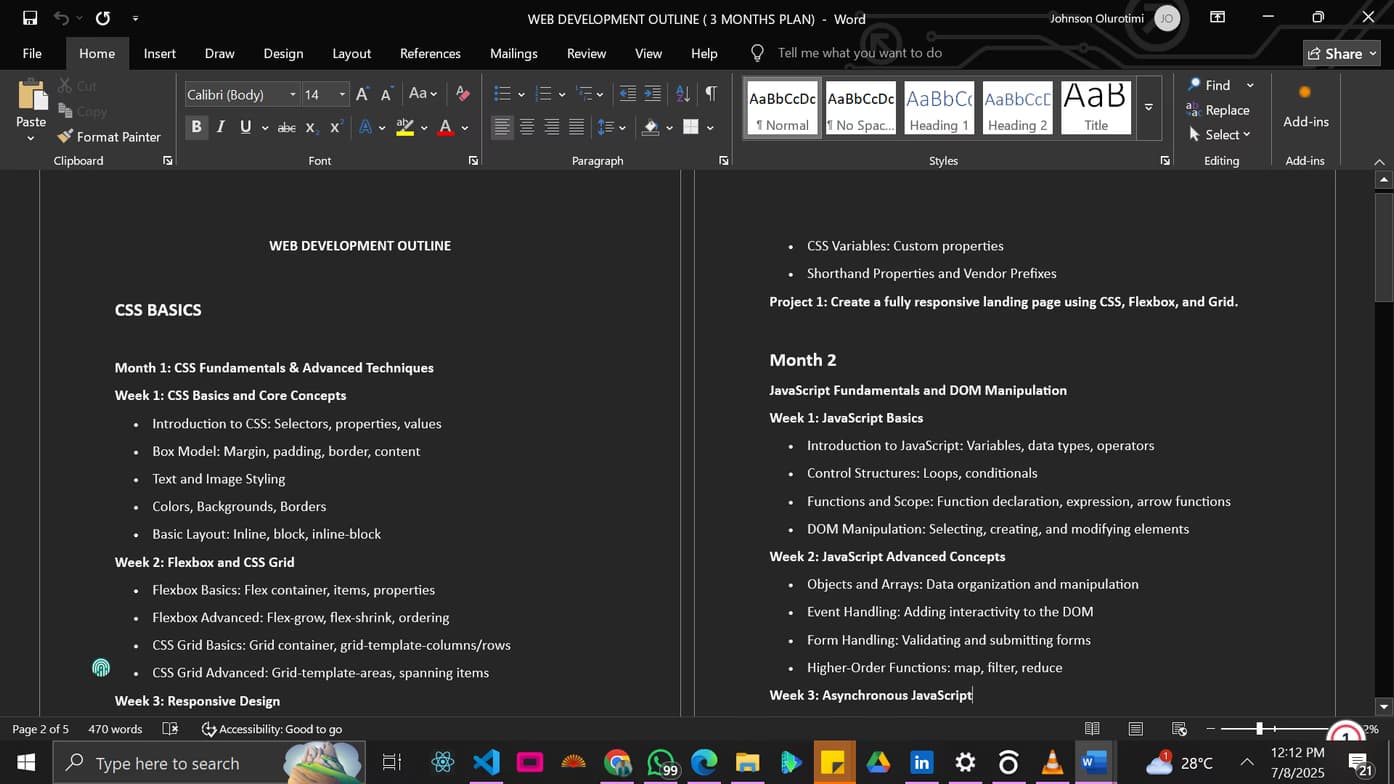Toggle the bulleted list button
Viewport: 1394px width, 784px height.
coord(501,93)
